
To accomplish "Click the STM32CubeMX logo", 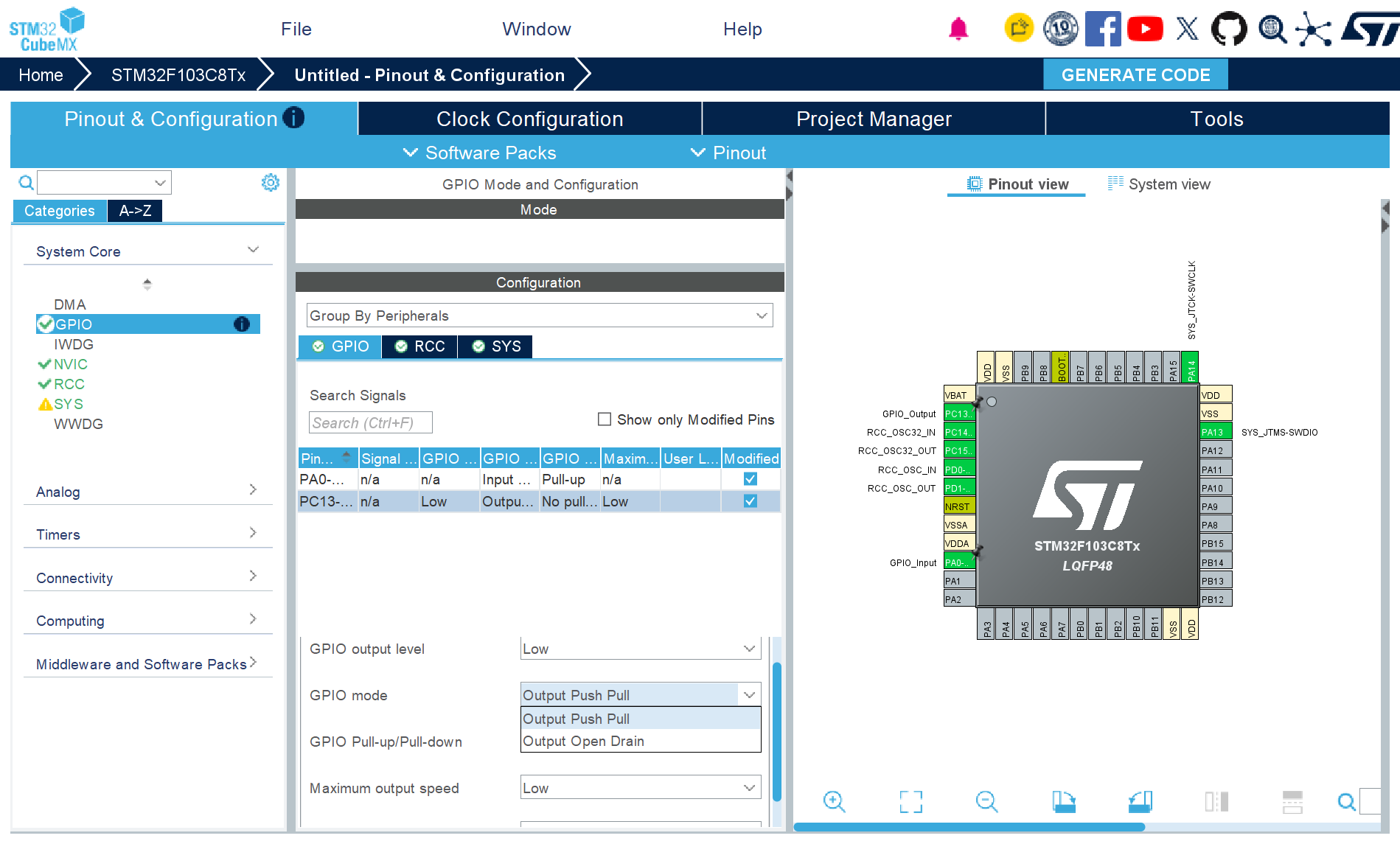I will (46, 29).
